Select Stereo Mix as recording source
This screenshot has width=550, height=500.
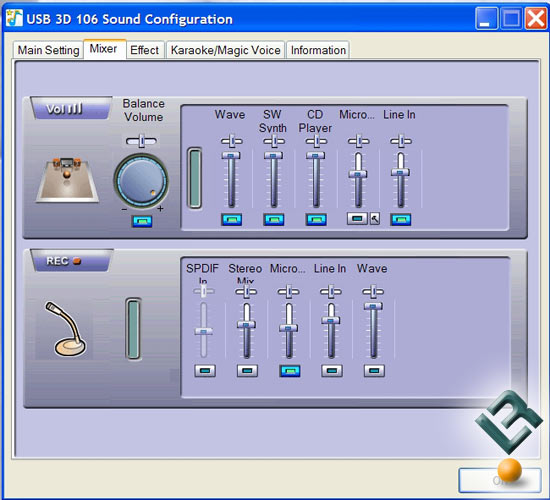[x=247, y=371]
